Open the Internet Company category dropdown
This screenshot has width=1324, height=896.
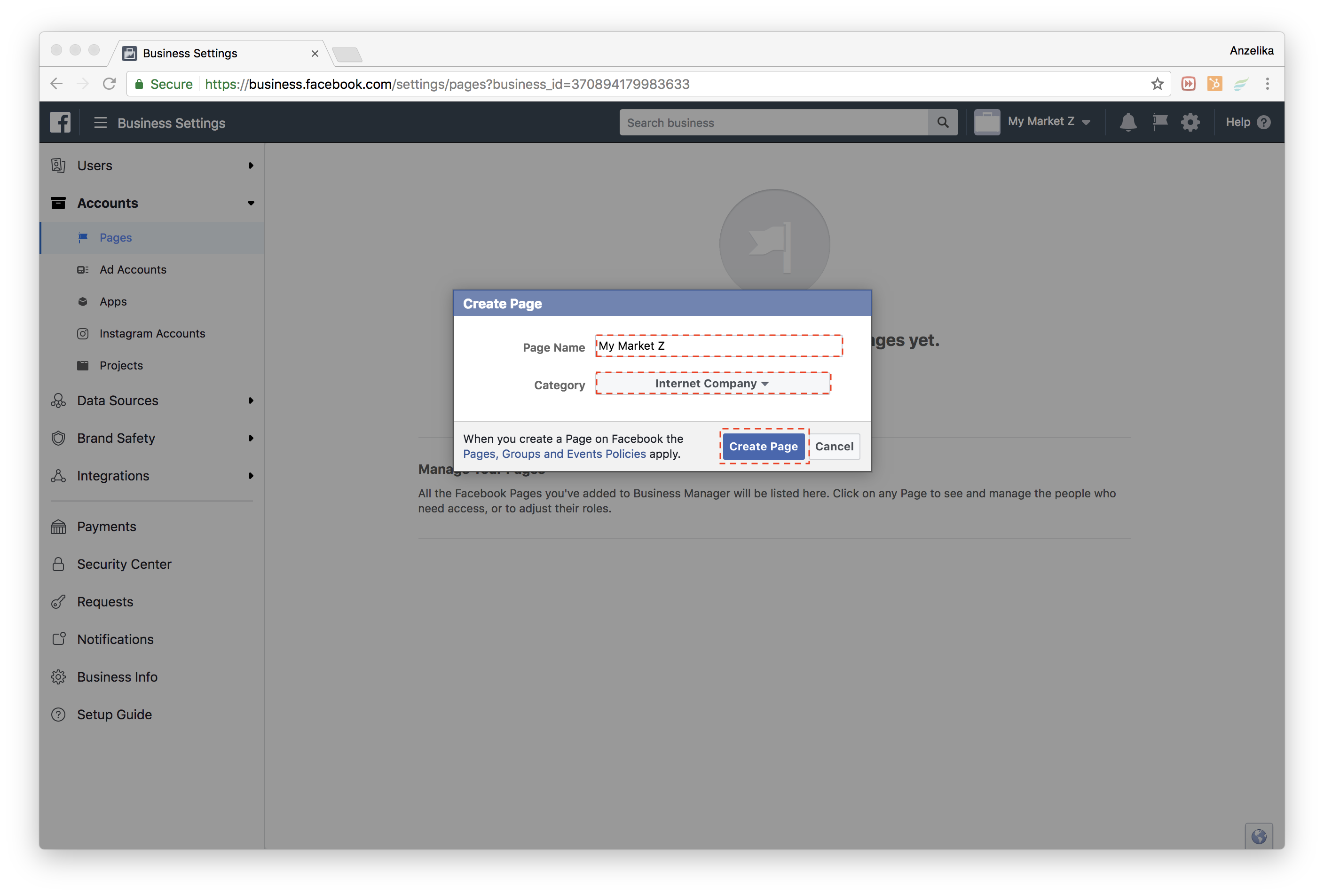713,383
